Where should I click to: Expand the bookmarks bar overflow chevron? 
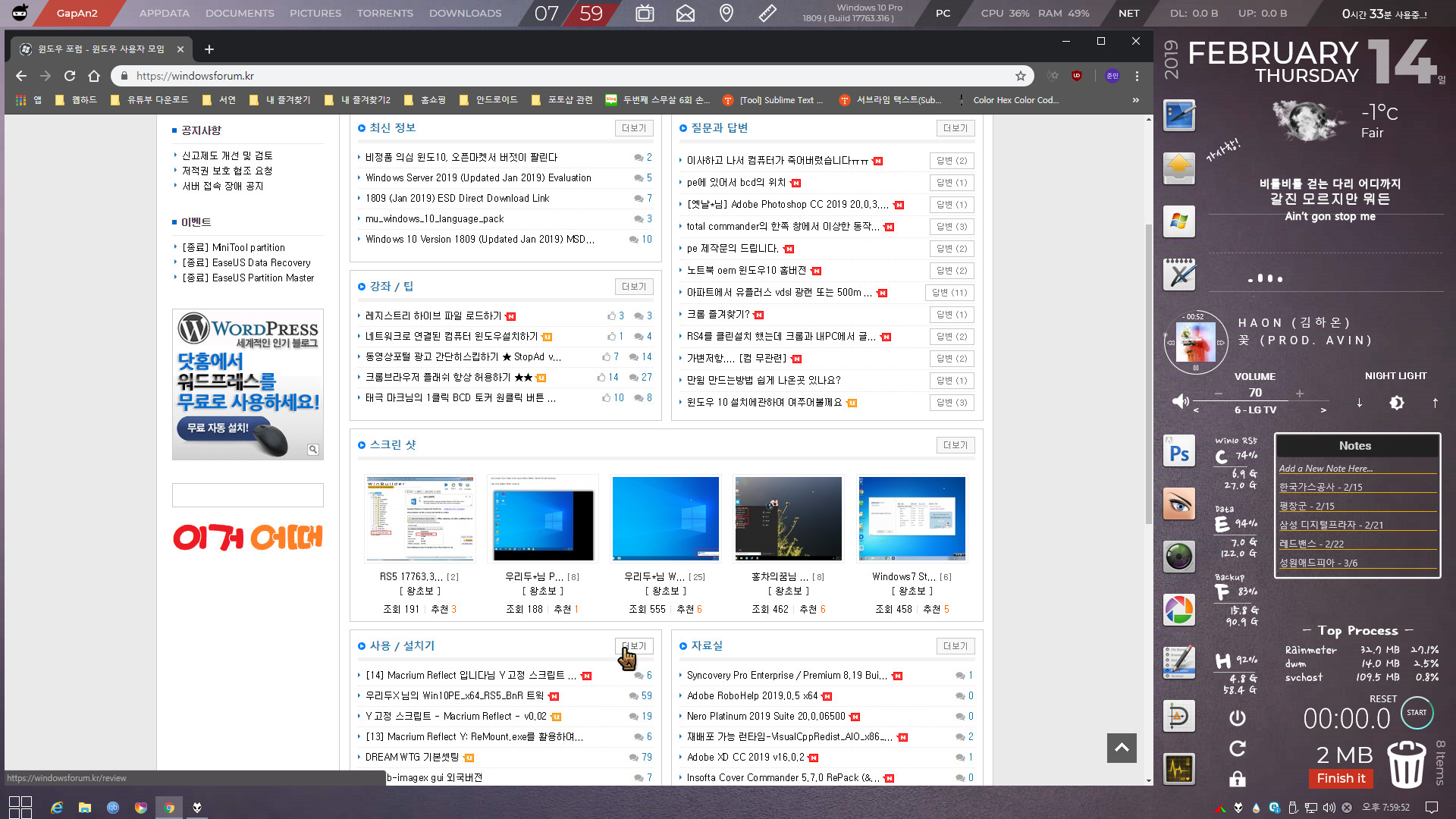1136,100
